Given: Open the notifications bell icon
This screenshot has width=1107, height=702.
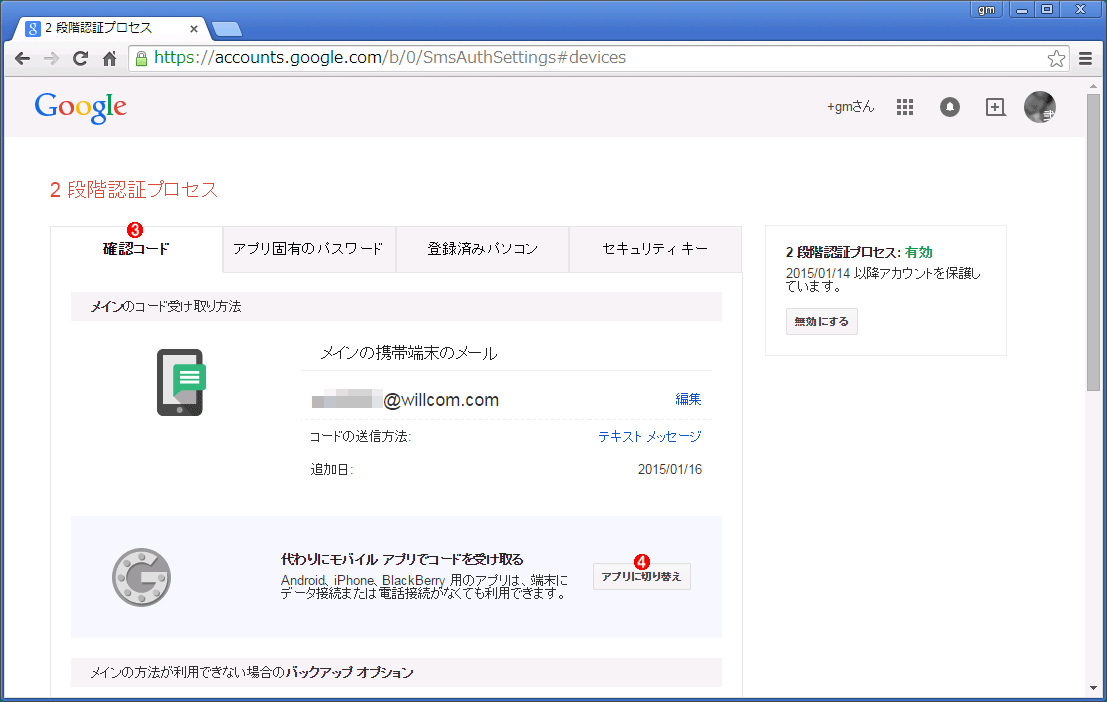Looking at the screenshot, I should 950,107.
